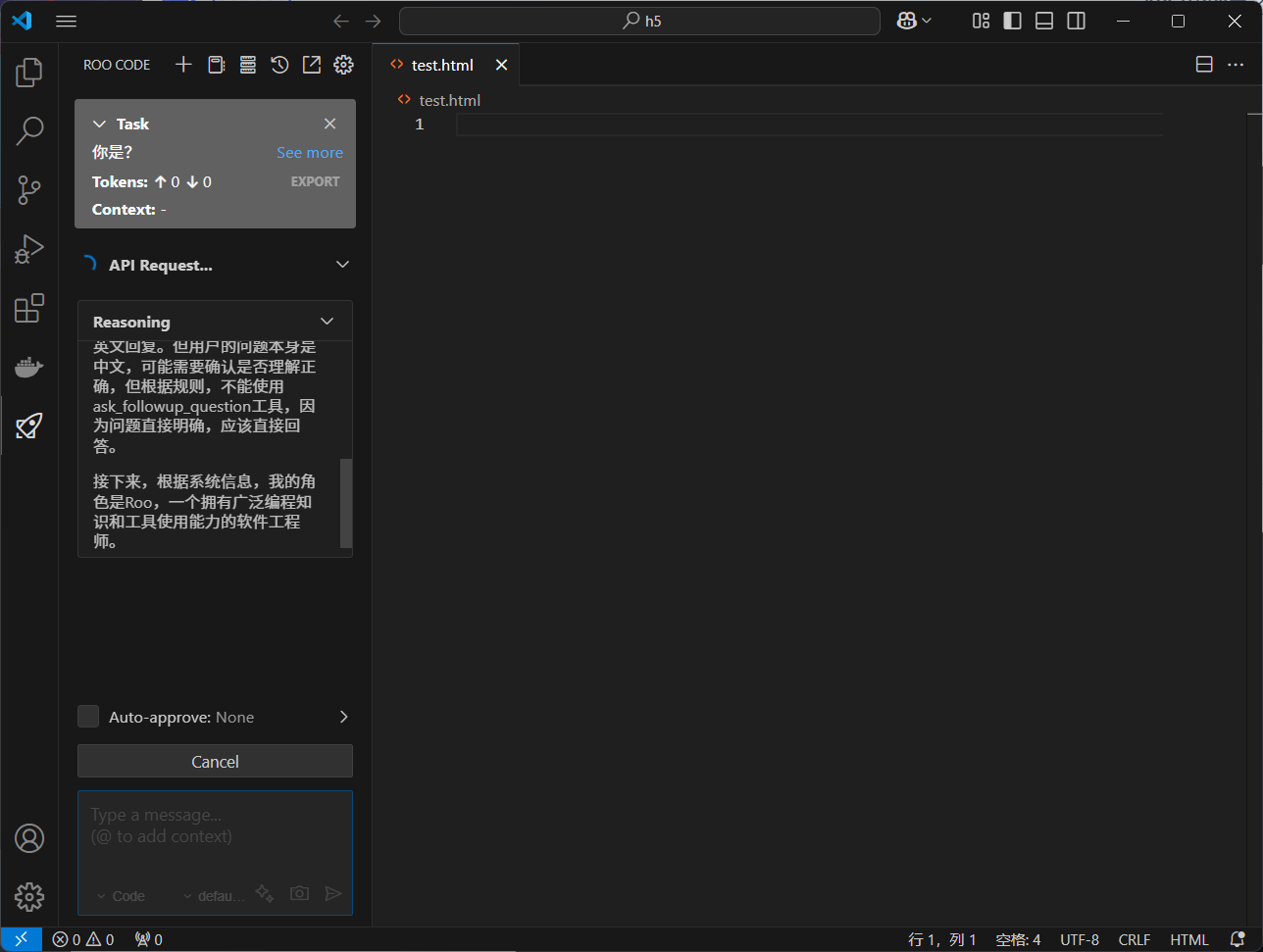The width and height of the screenshot is (1263, 952).
Task: Open the Code mode dropdown
Action: click(122, 896)
